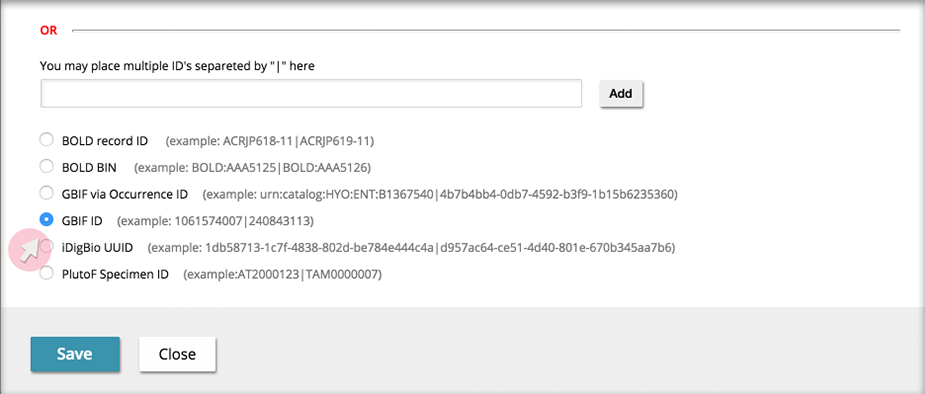
Task: Choose the BOLD BIN radio option
Action: (x=46, y=167)
